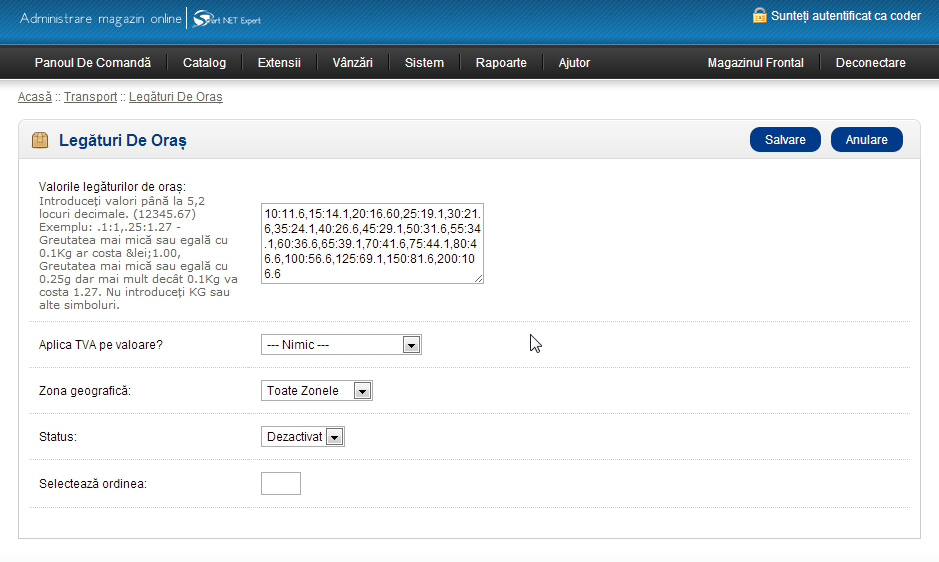Screen dimensions: 939x562
Task: Open the Ajutor menu
Action: (x=574, y=63)
